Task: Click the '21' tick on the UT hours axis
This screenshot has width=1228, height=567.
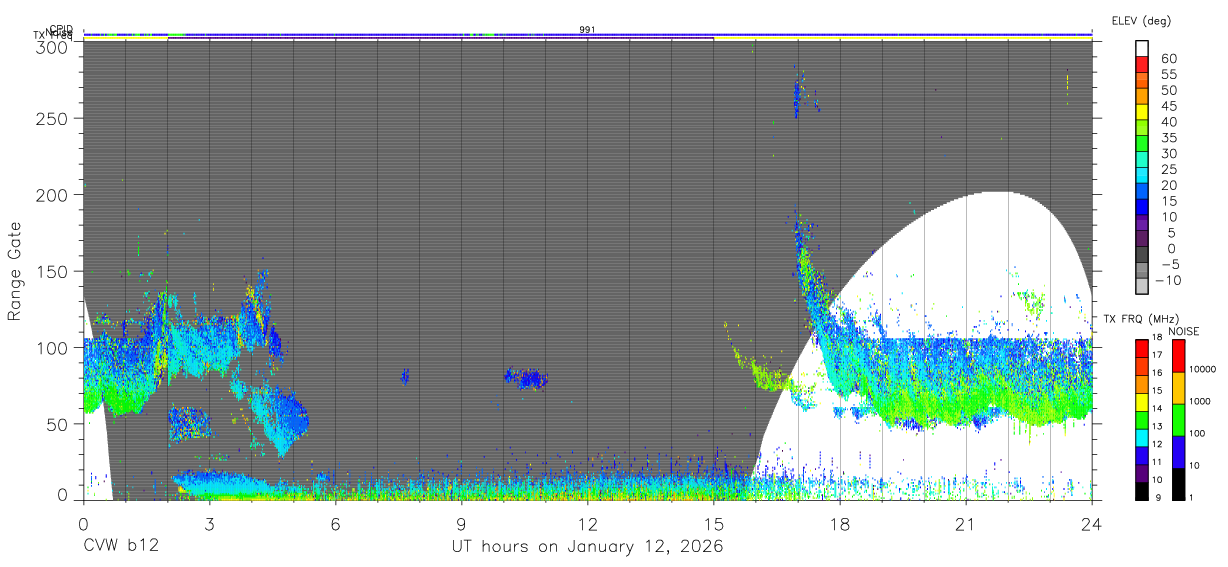Action: (965, 523)
